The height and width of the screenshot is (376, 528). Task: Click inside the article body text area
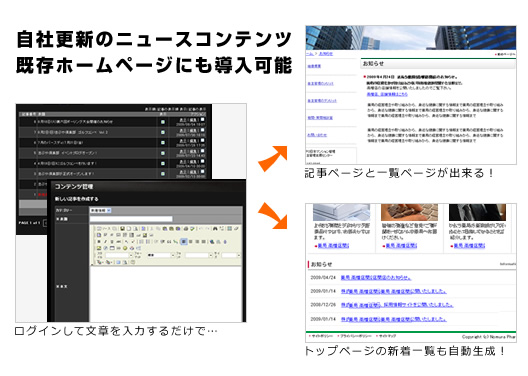click(166, 293)
